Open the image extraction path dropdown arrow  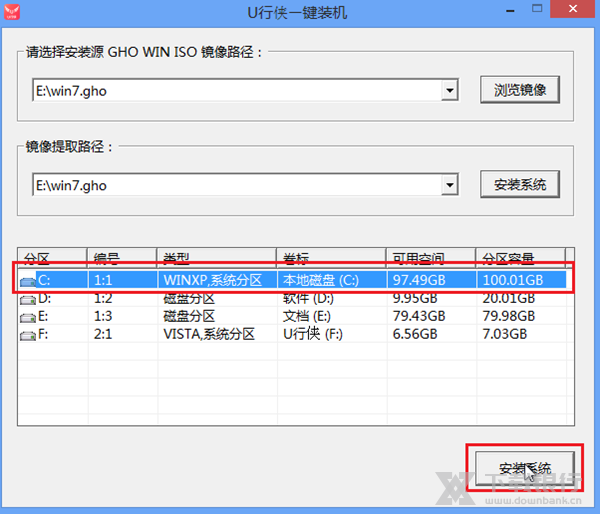(x=450, y=185)
